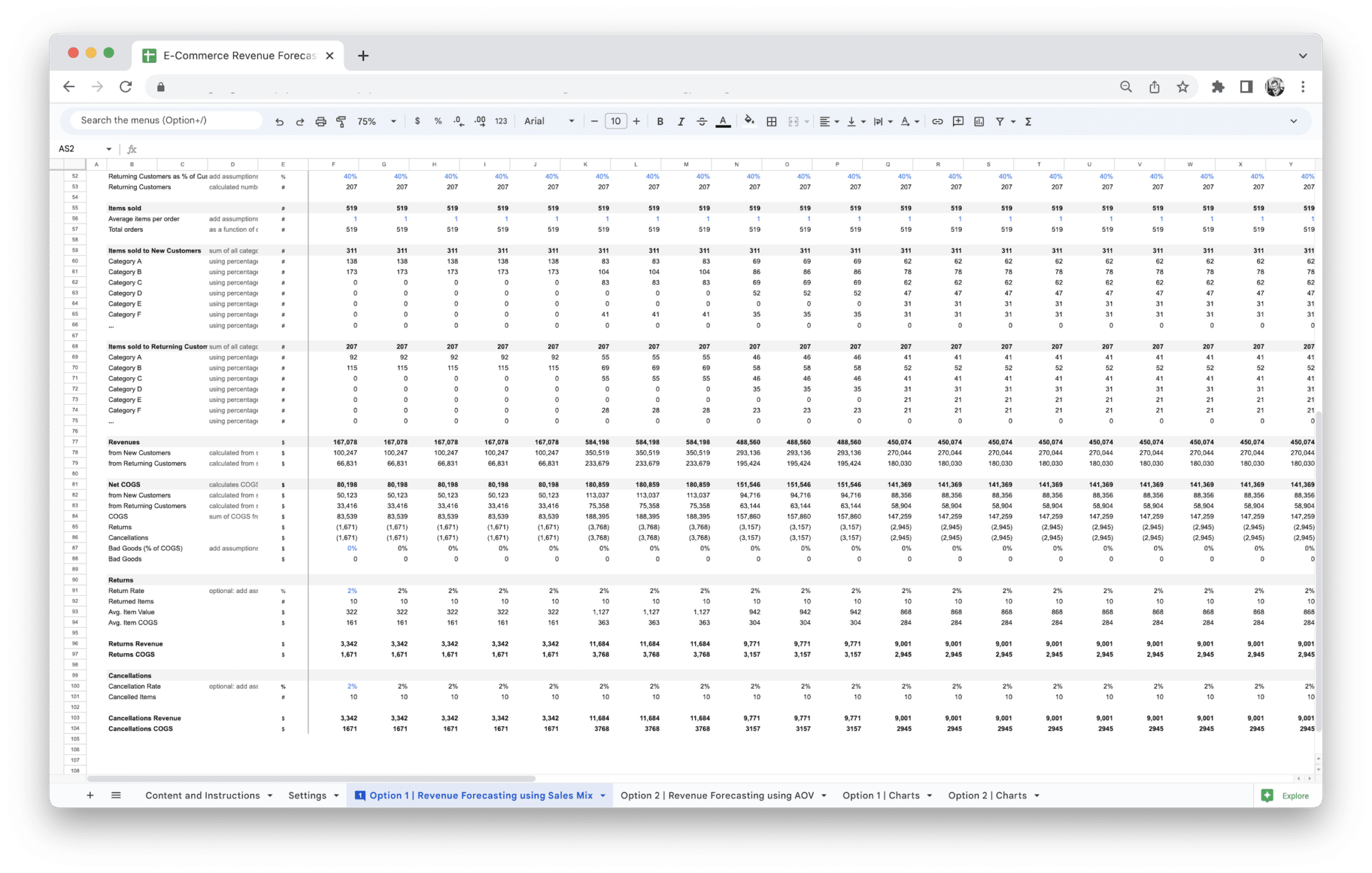Insert a link into the cell
The height and width of the screenshot is (873, 1372).
pyautogui.click(x=937, y=121)
